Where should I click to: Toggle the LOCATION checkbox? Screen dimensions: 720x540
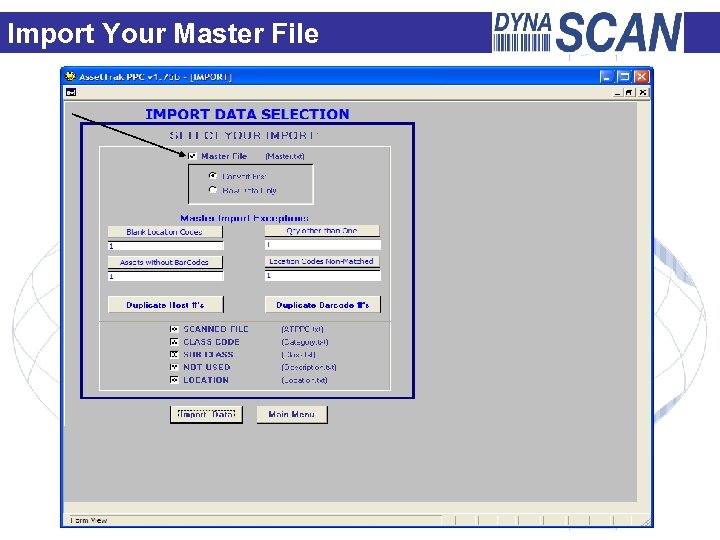[174, 380]
